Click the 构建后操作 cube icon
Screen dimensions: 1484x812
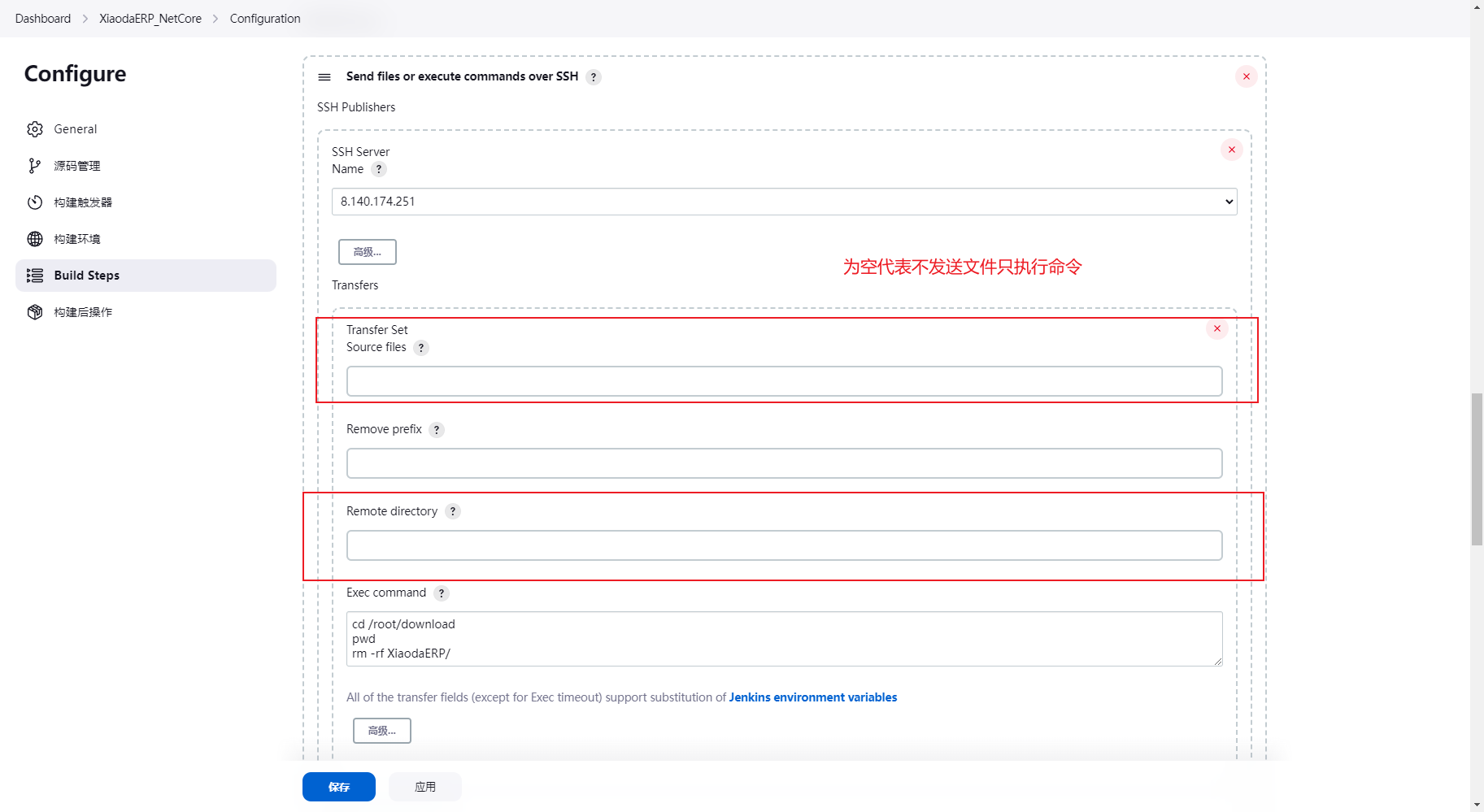click(35, 312)
